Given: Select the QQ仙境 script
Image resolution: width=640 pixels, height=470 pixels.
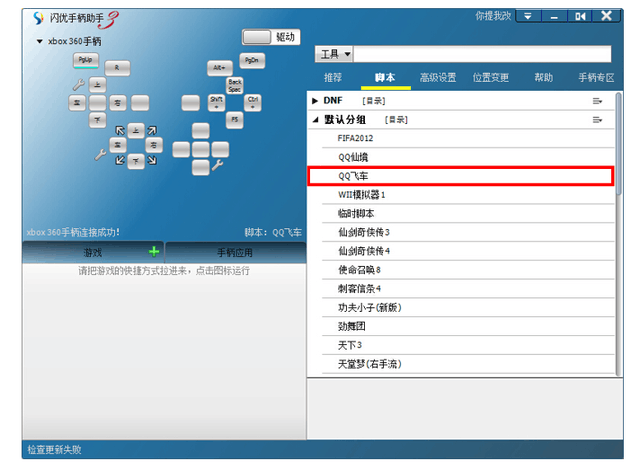Looking at the screenshot, I should click(x=468, y=157).
